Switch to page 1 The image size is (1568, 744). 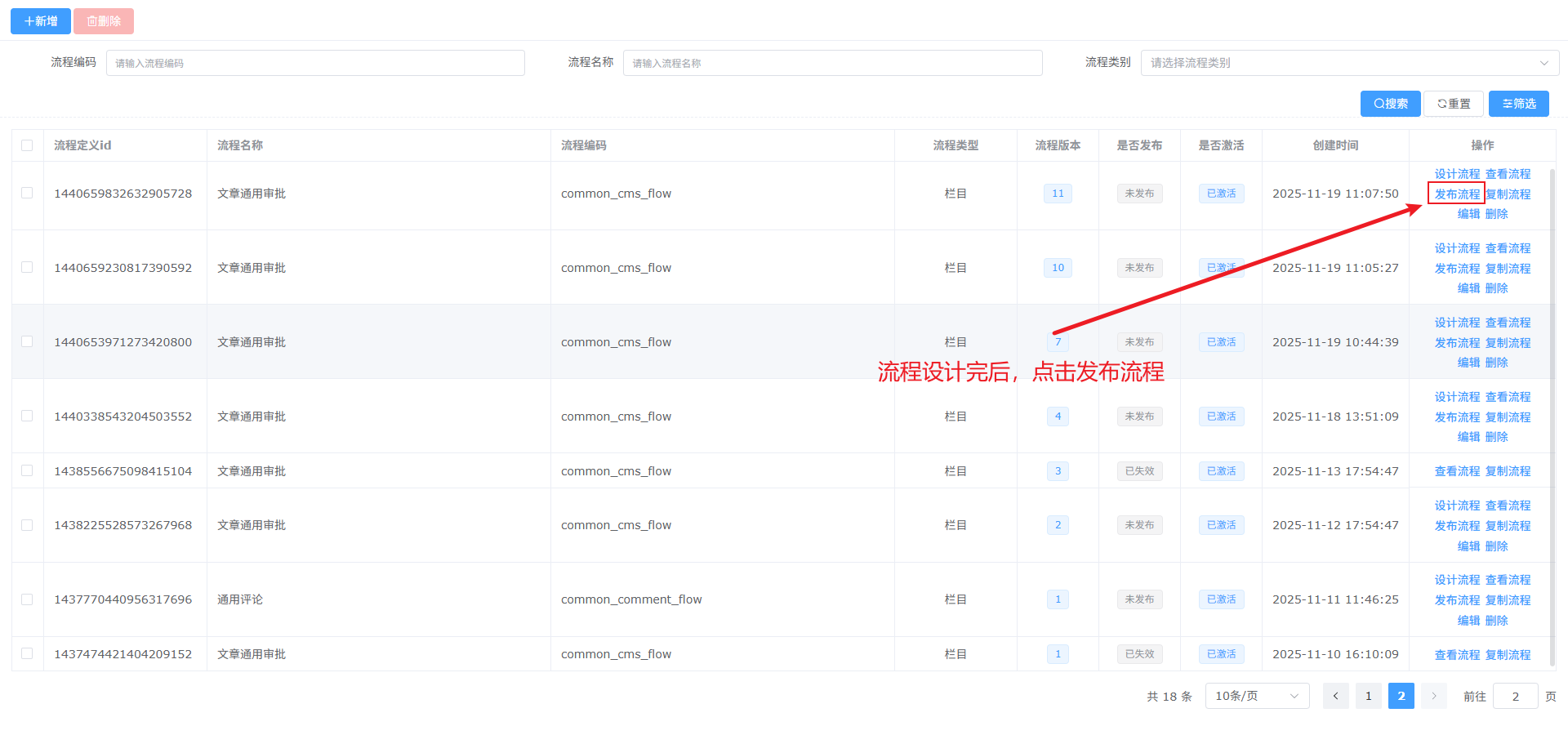click(x=1368, y=696)
